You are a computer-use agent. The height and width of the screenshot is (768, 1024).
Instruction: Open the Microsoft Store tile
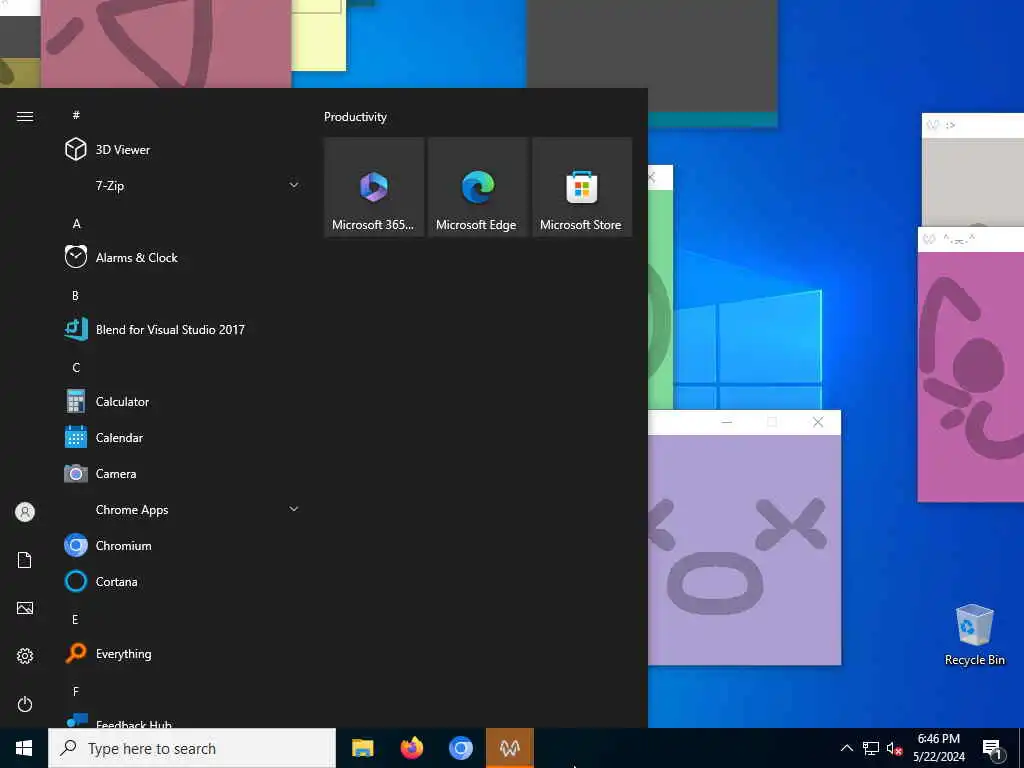coord(582,187)
